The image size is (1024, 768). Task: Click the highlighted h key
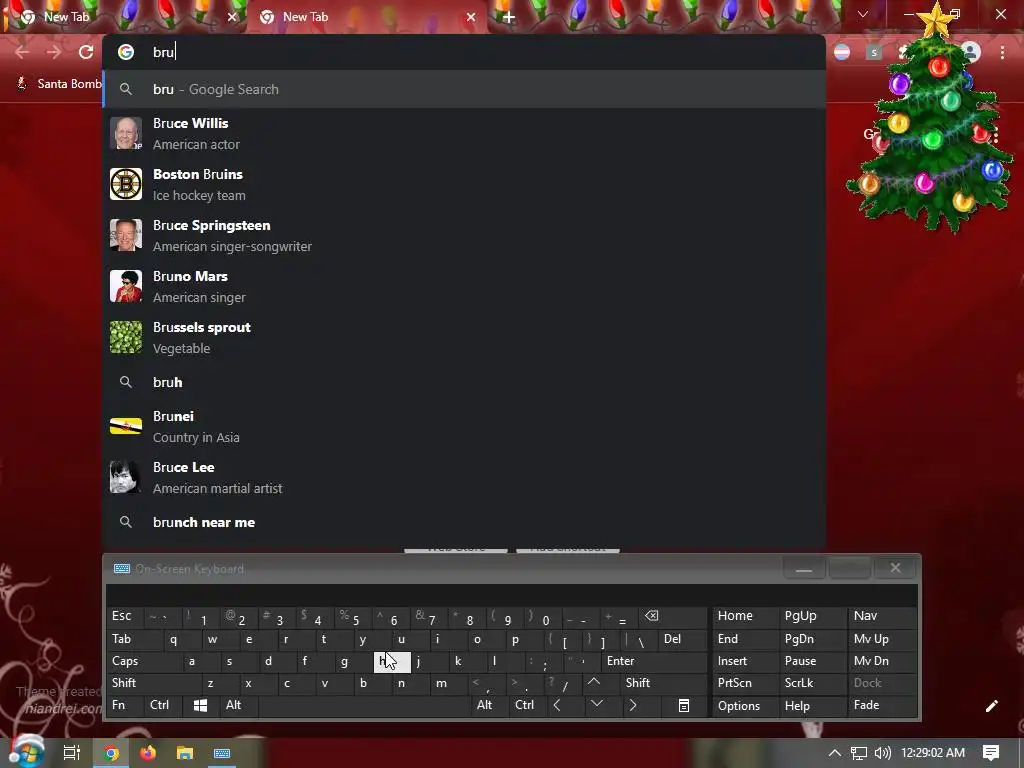pyautogui.click(x=392, y=661)
